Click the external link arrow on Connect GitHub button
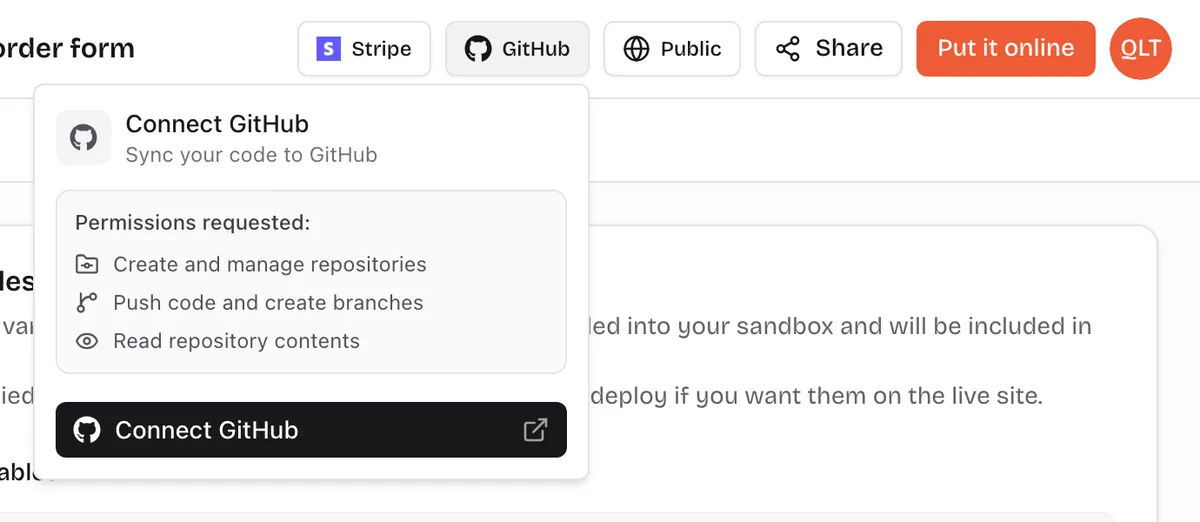1200x522 pixels. (x=535, y=430)
